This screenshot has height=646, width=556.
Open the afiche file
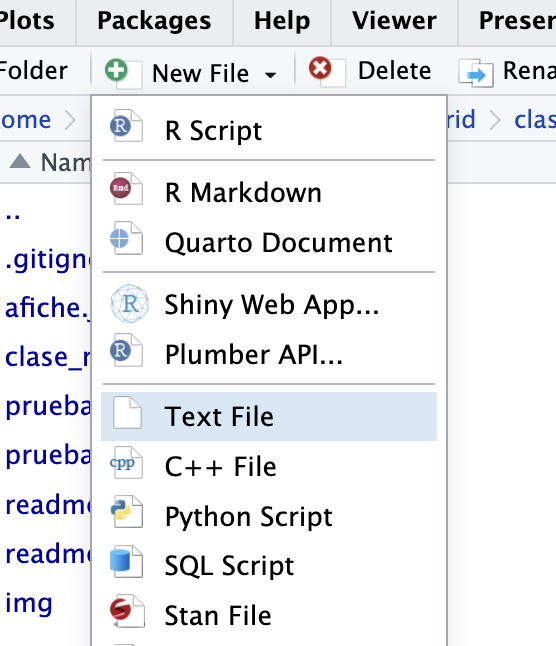coord(48,308)
